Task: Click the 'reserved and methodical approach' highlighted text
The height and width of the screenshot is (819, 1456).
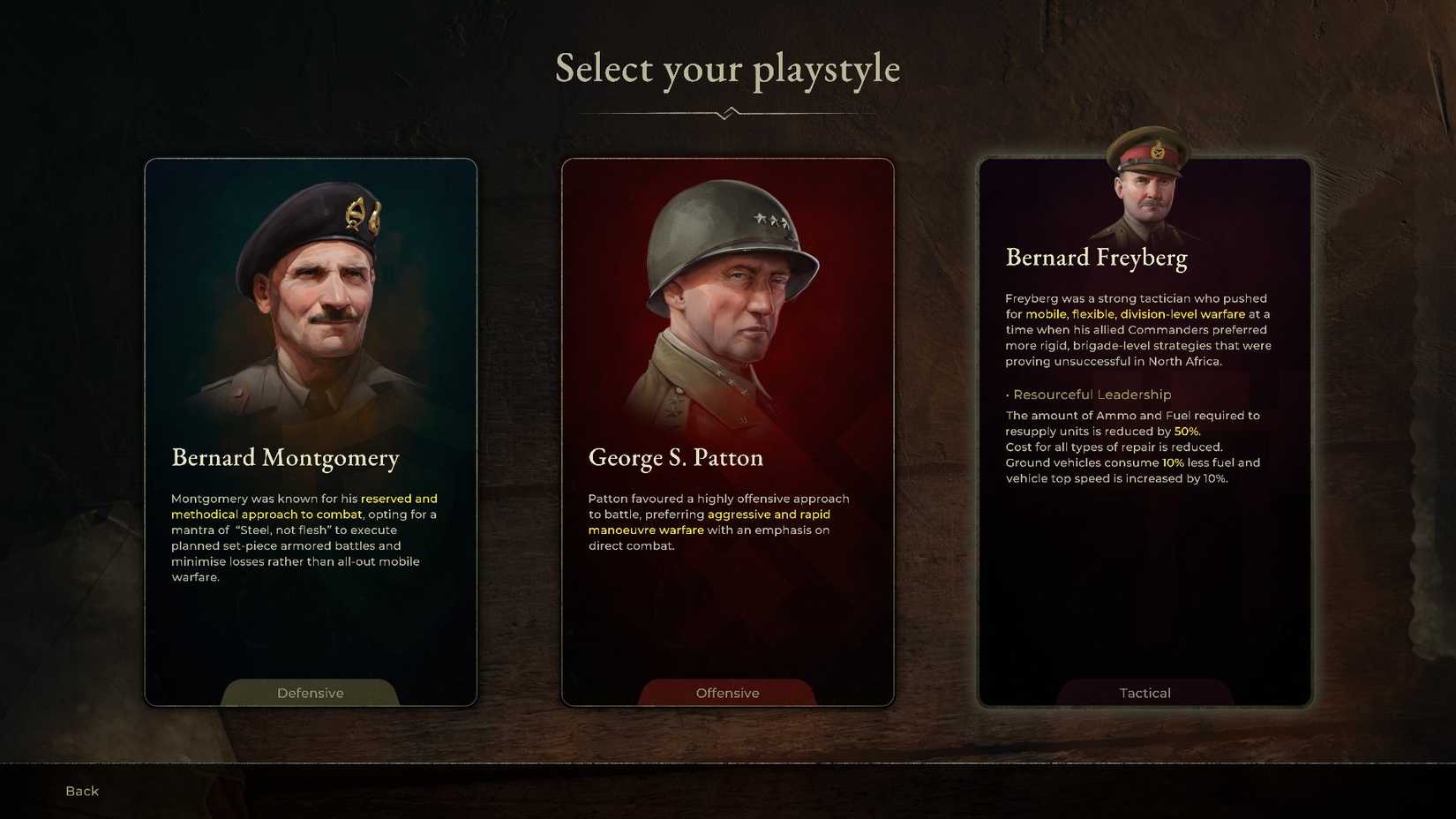Action: click(304, 507)
